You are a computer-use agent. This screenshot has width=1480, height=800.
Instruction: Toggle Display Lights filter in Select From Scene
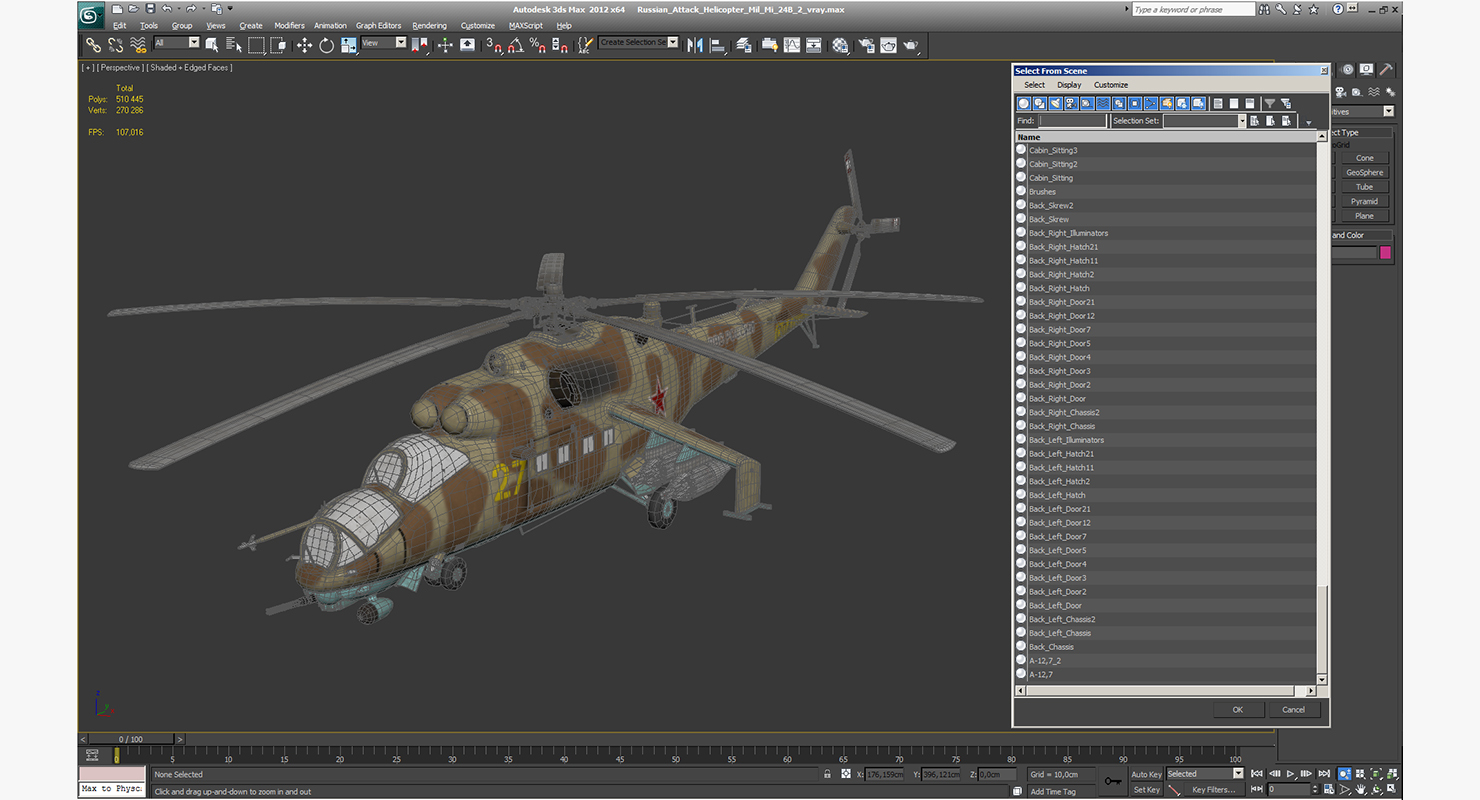click(x=1056, y=103)
